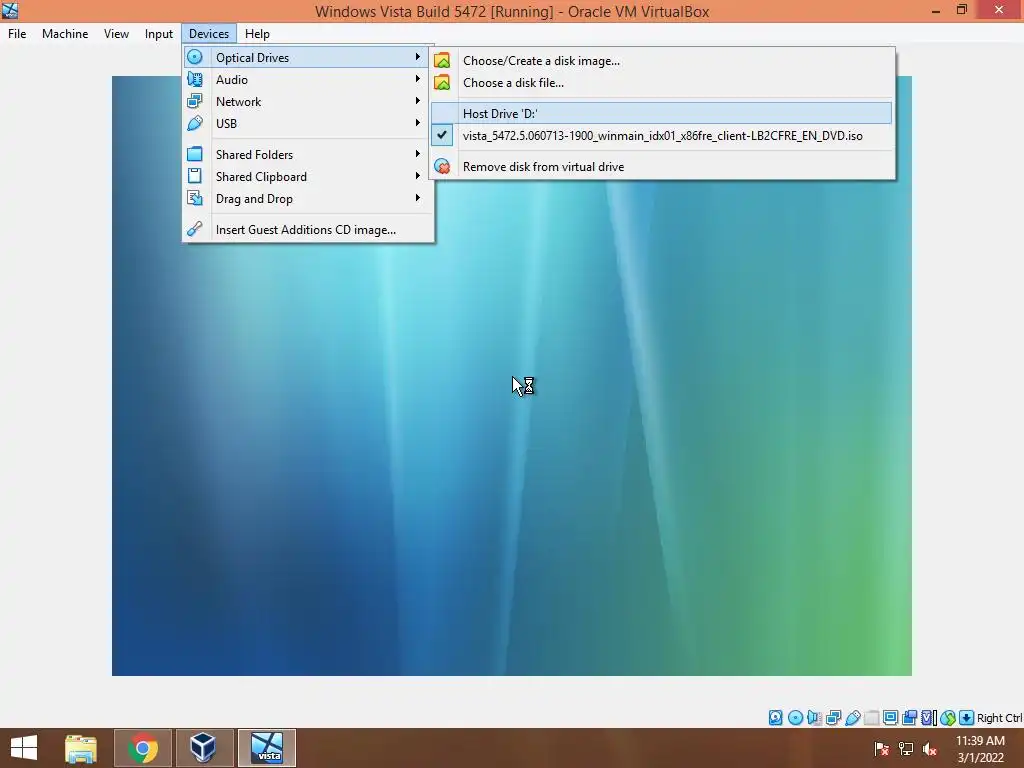
Task: Click the Shared Clipboard icon in Devices menu
Action: pos(195,176)
